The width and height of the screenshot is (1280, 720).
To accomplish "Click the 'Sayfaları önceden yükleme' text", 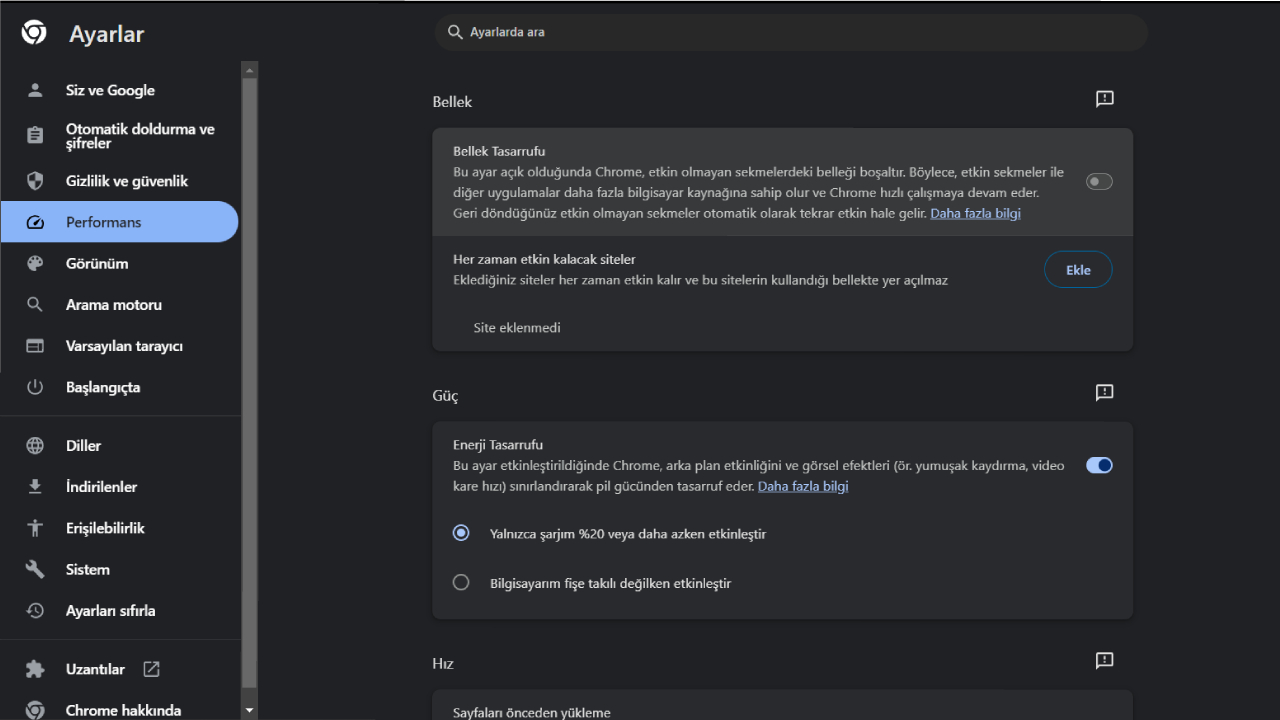I will [532, 713].
